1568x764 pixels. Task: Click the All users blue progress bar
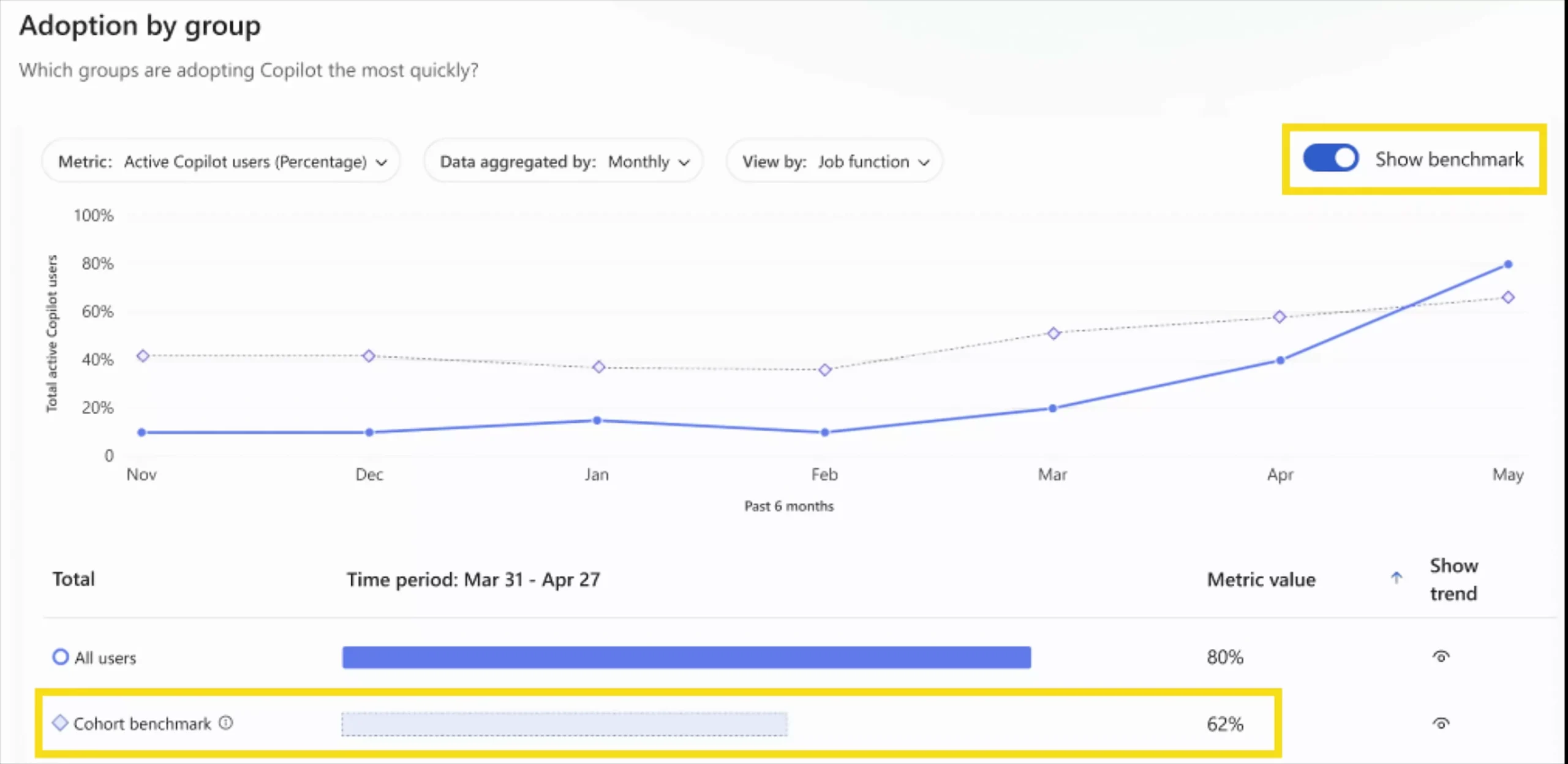click(686, 657)
